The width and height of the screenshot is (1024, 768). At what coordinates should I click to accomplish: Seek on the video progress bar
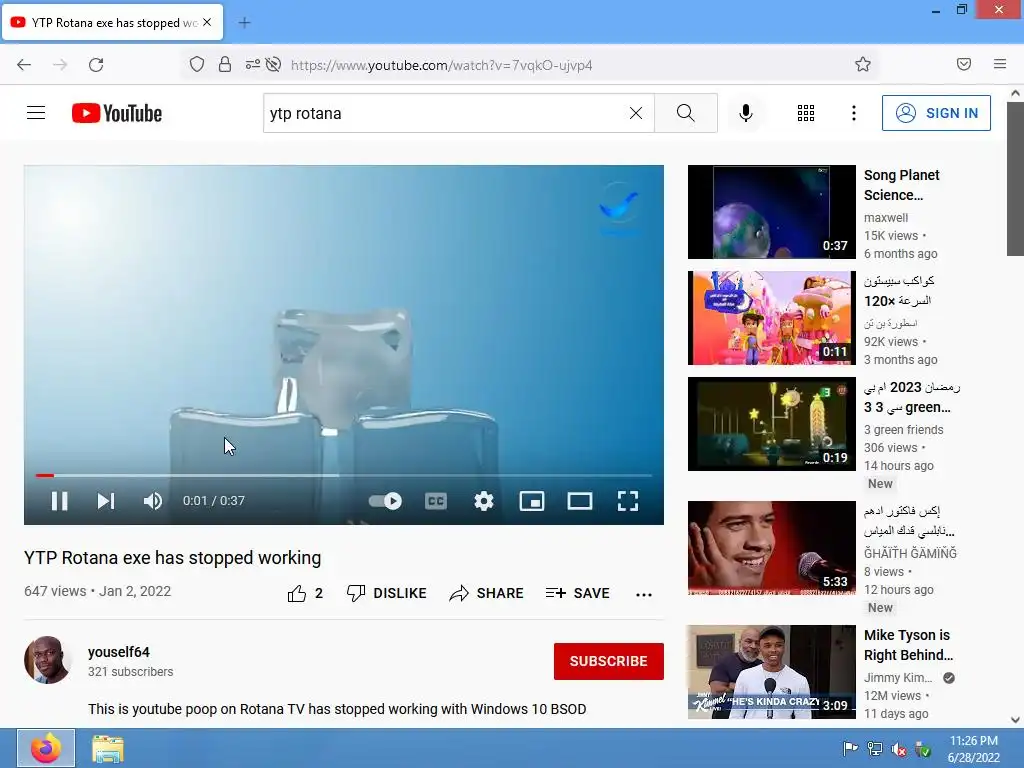[x=344, y=475]
